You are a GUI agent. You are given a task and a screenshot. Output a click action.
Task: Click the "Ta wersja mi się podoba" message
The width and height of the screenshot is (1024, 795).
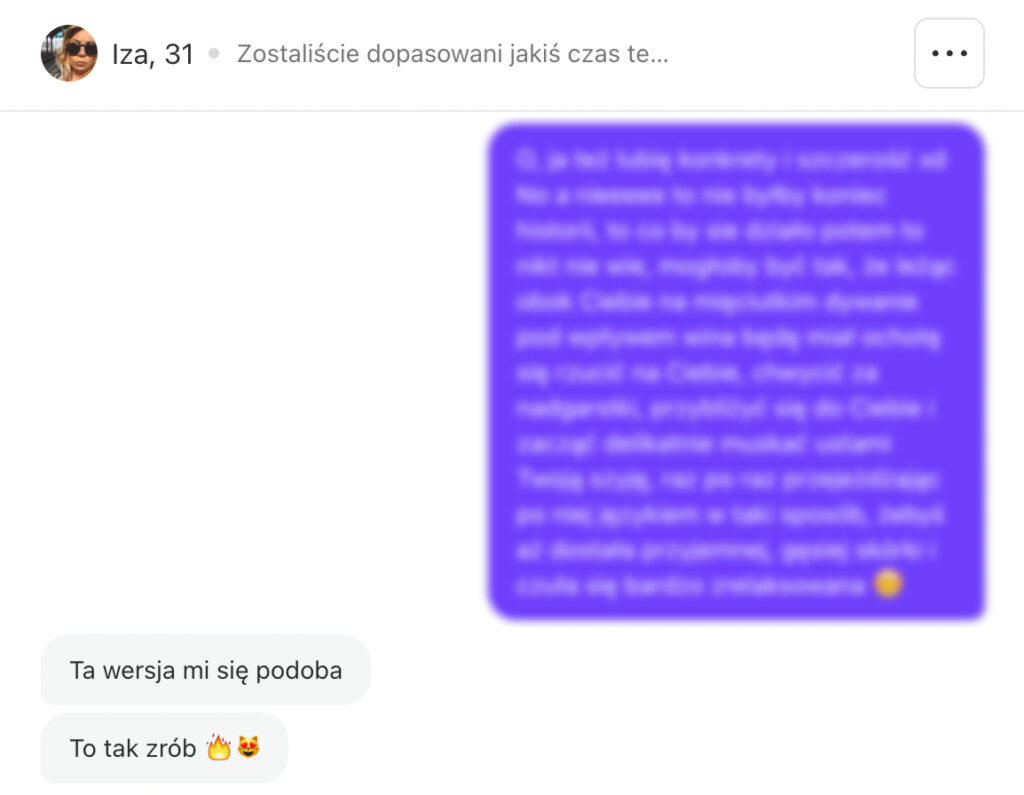tap(206, 670)
